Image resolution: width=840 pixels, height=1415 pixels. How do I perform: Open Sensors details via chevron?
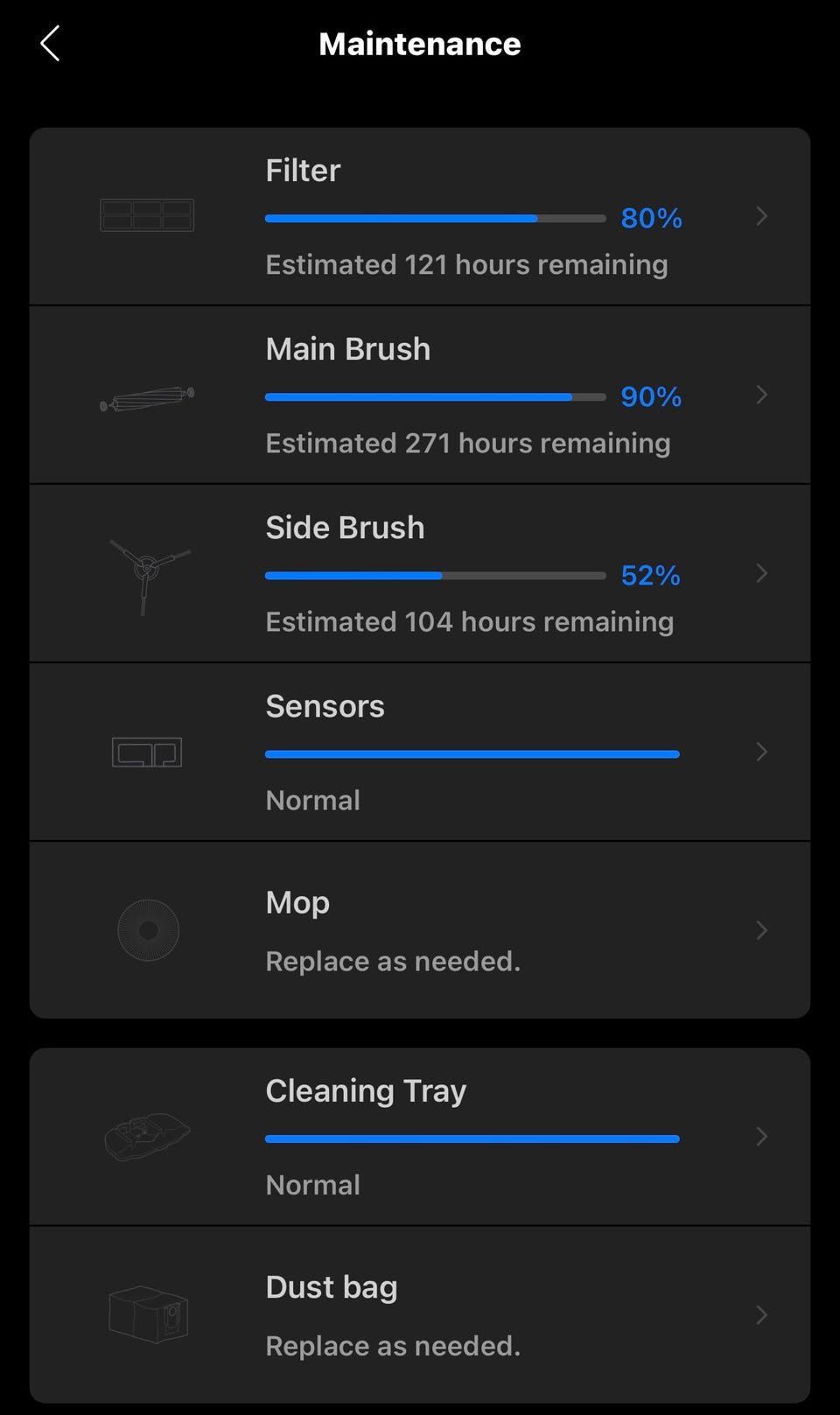point(761,752)
